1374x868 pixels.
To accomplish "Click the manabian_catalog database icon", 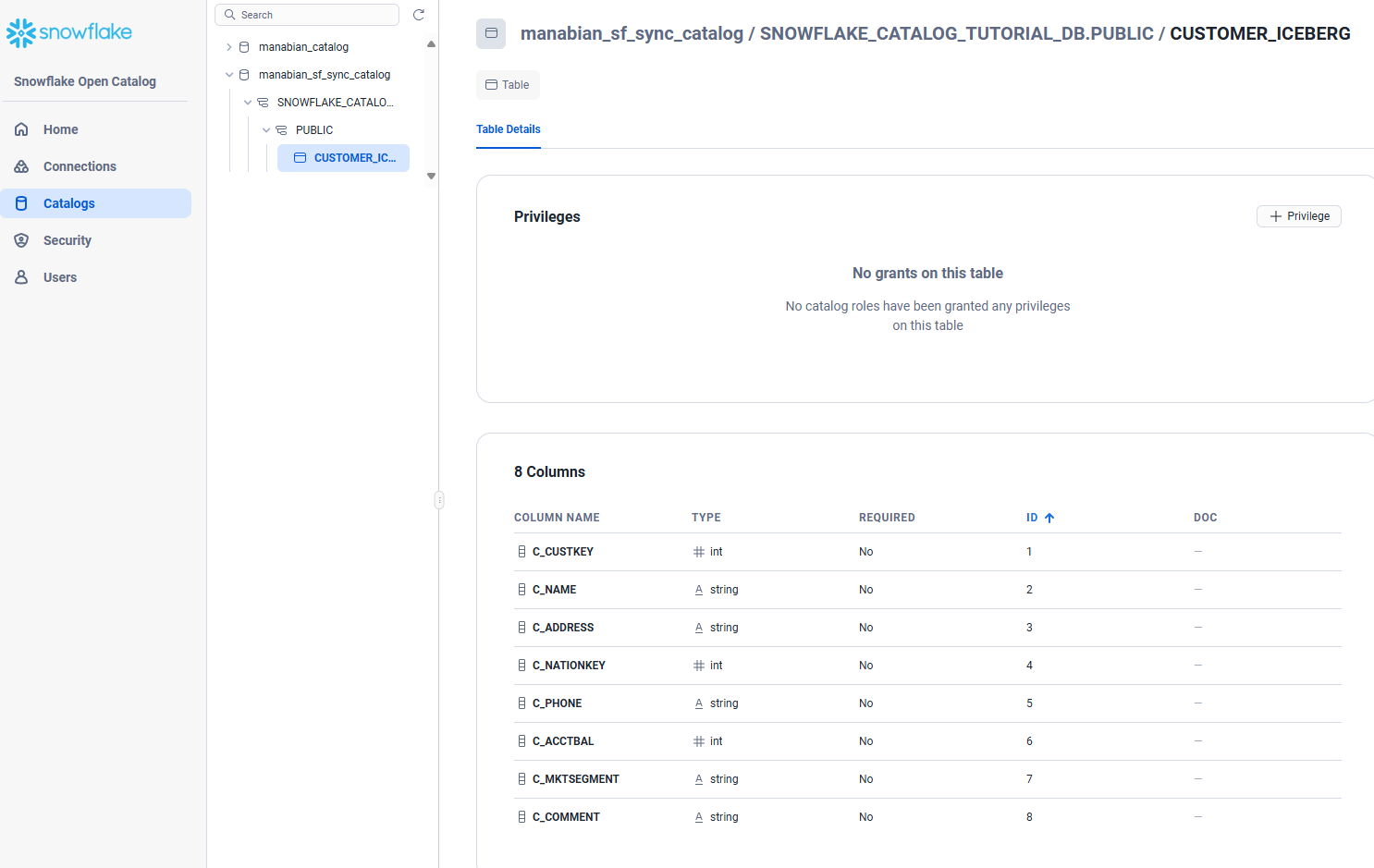I will (244, 47).
